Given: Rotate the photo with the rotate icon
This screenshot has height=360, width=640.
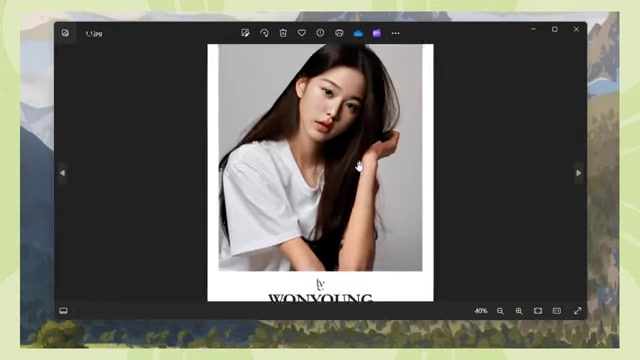Looking at the screenshot, I should click(x=264, y=33).
